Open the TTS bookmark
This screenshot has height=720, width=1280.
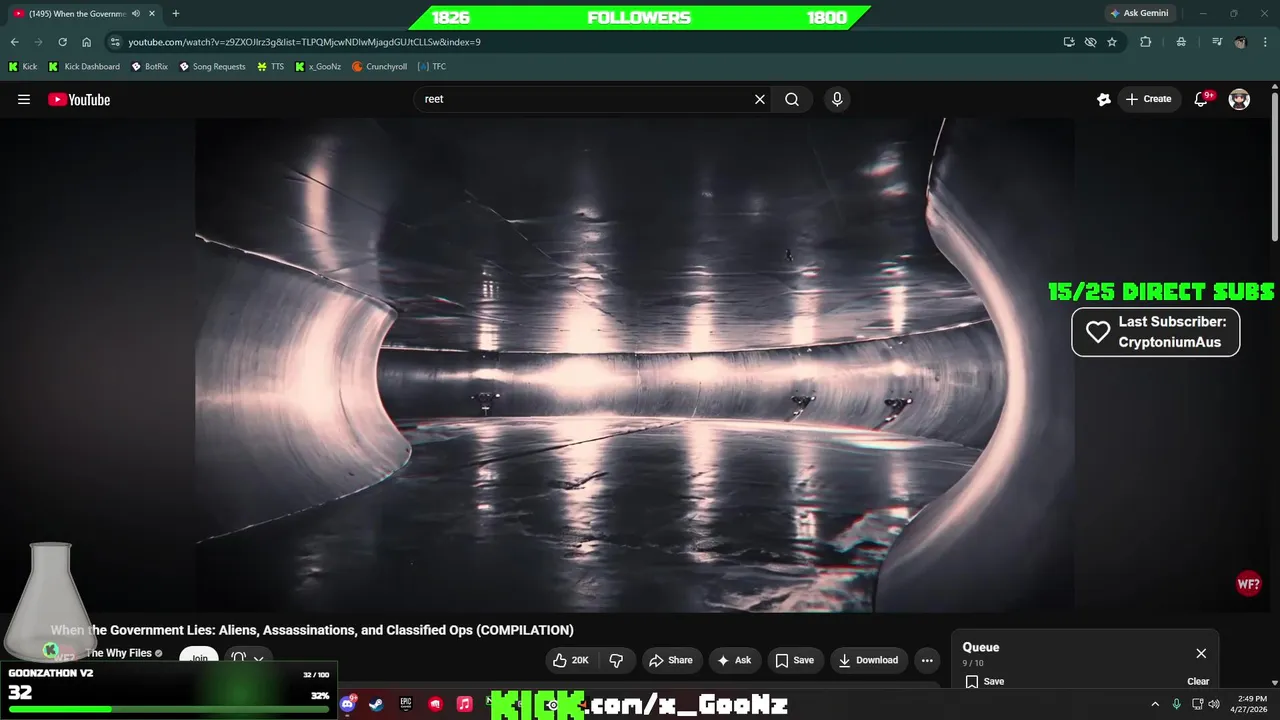point(270,67)
